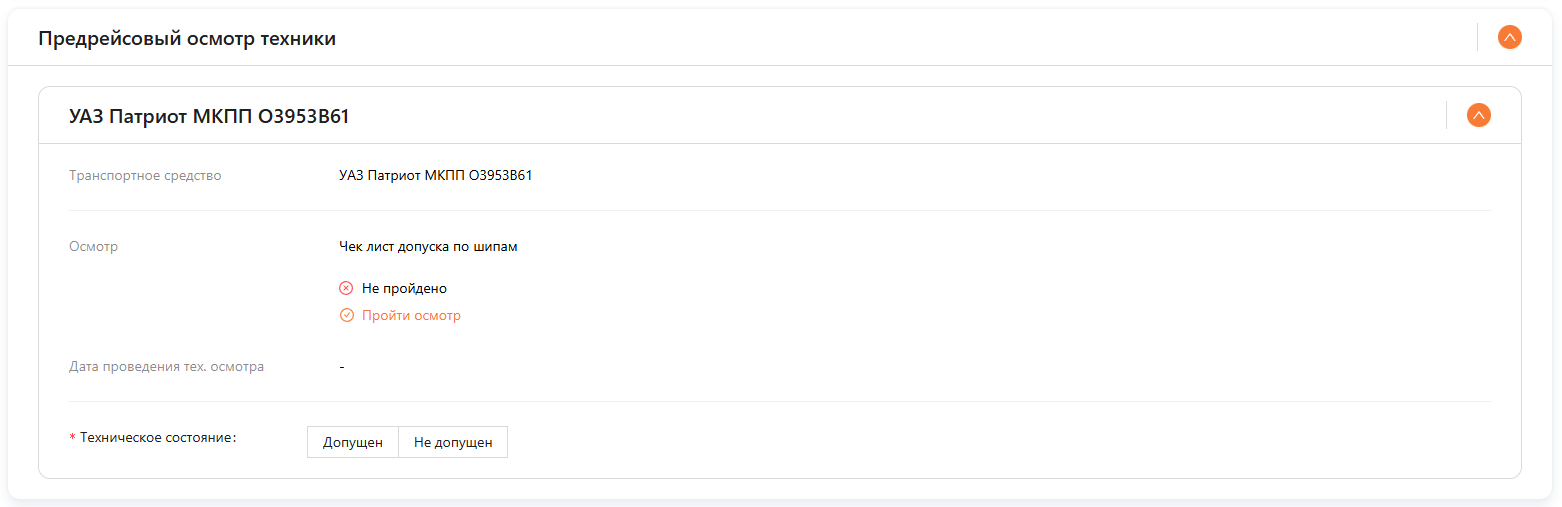Select the Не допущен option

click(453, 442)
